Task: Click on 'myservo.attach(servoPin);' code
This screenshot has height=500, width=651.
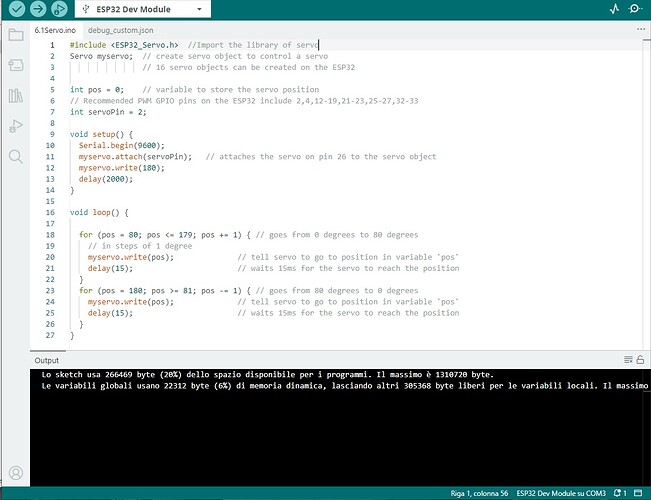Action: tap(135, 157)
